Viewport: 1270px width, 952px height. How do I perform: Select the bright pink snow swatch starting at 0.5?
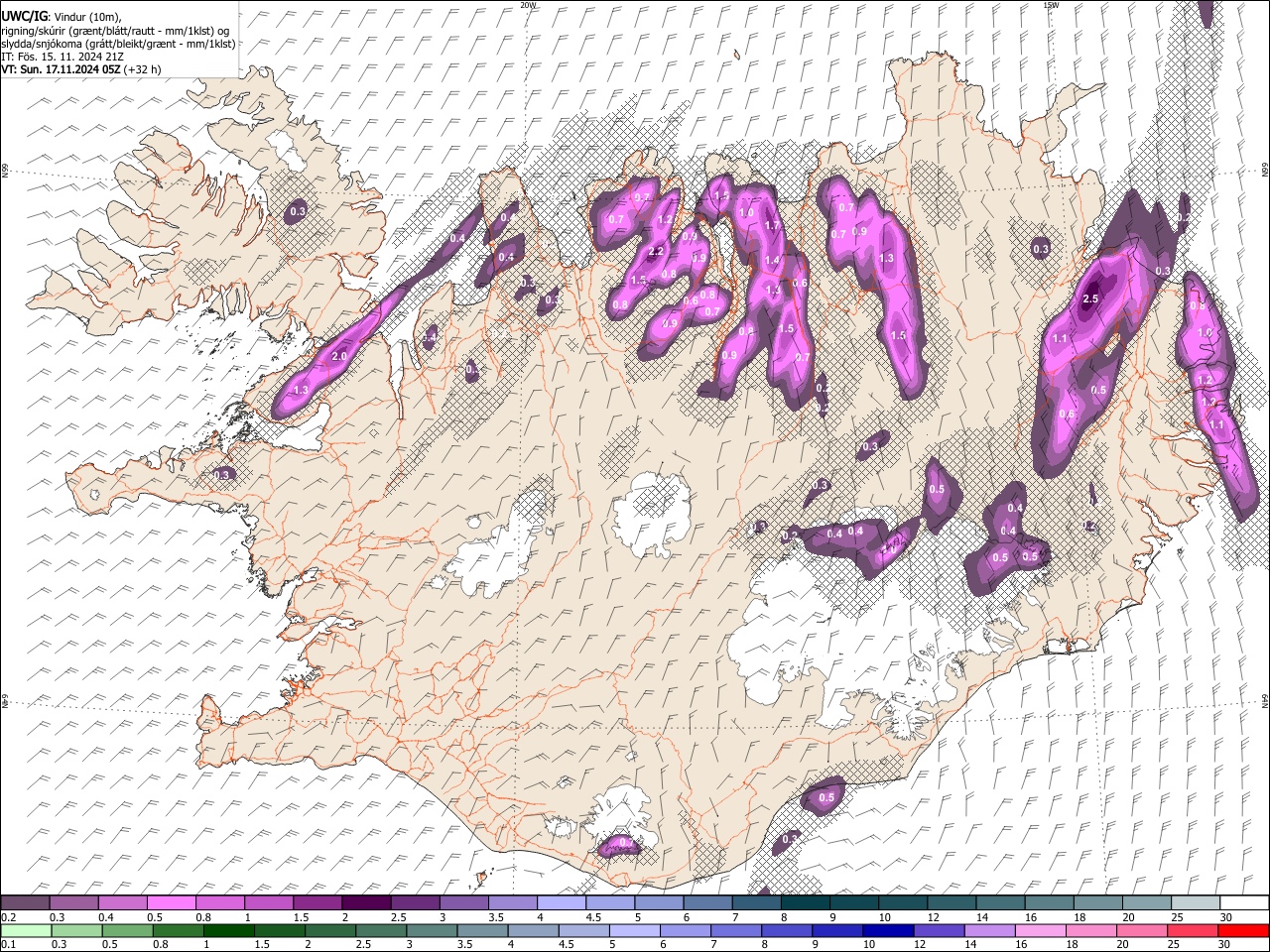click(x=171, y=902)
